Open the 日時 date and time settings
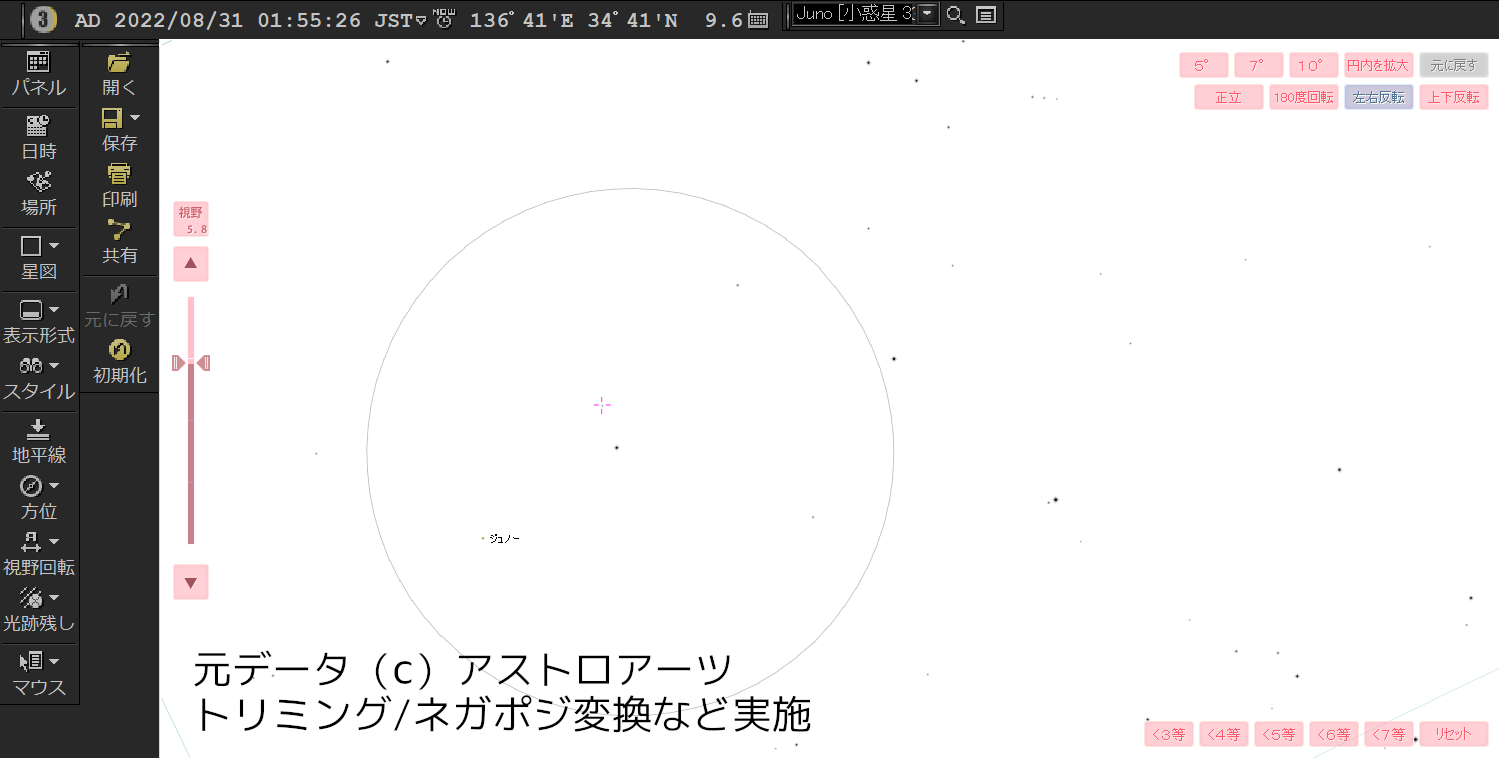Image resolution: width=1499 pixels, height=758 pixels. 39,138
